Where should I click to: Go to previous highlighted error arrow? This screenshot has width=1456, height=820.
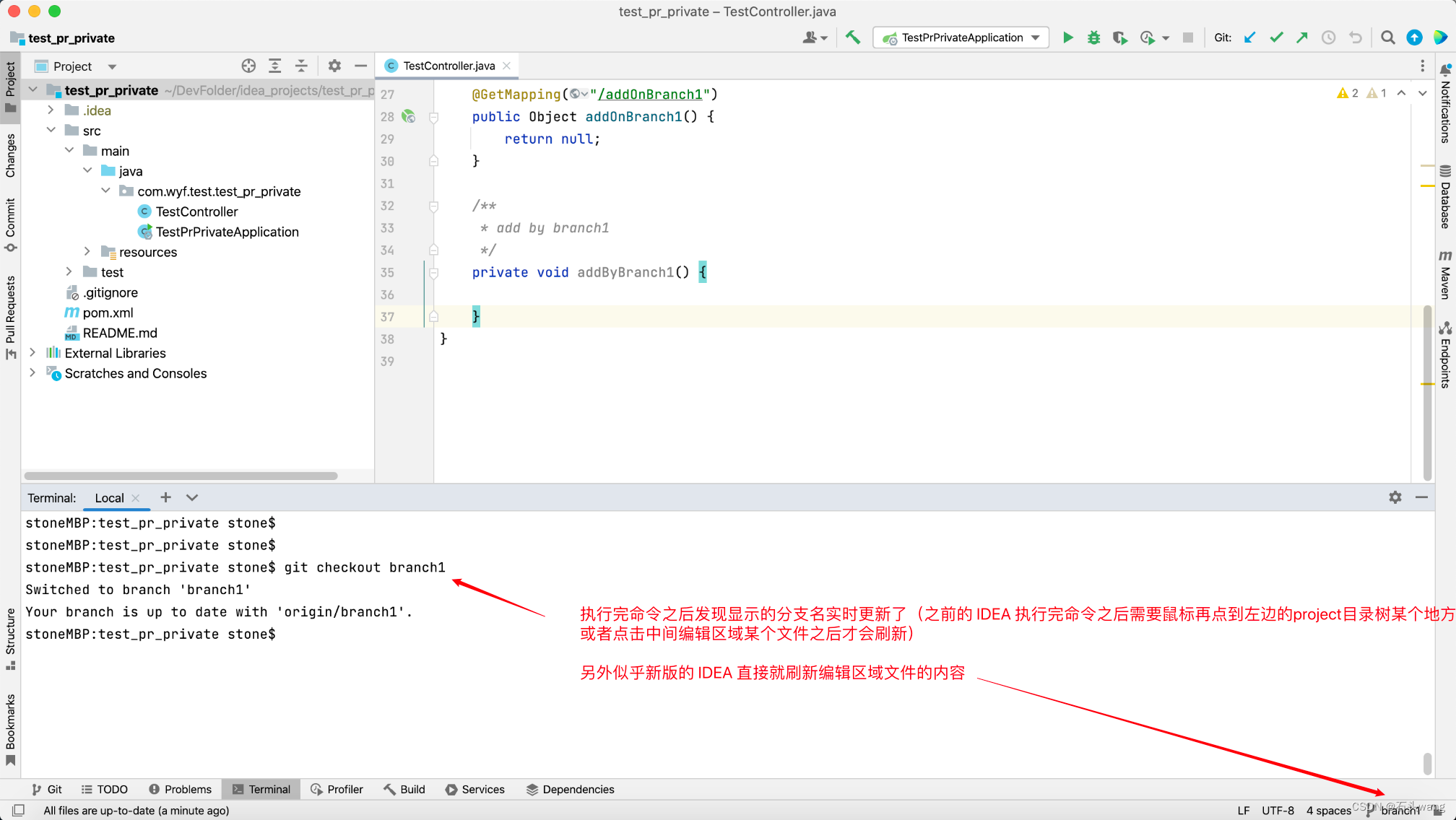click(1401, 93)
